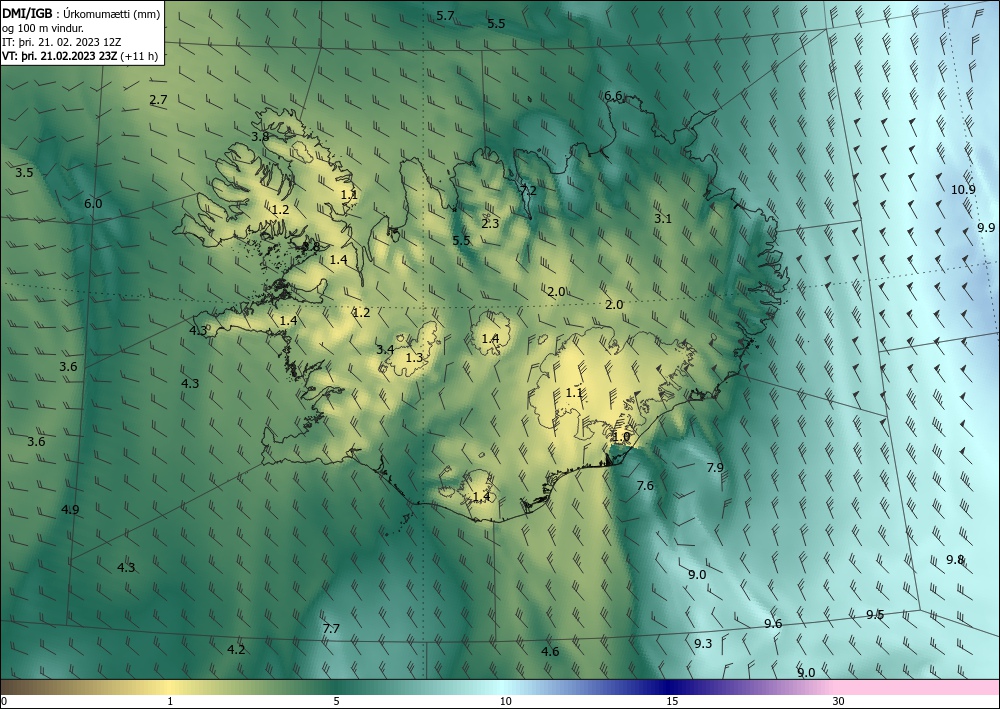
Task: Click the 1.4 value on Mýrdalsjökull glacier
Action: point(482,496)
